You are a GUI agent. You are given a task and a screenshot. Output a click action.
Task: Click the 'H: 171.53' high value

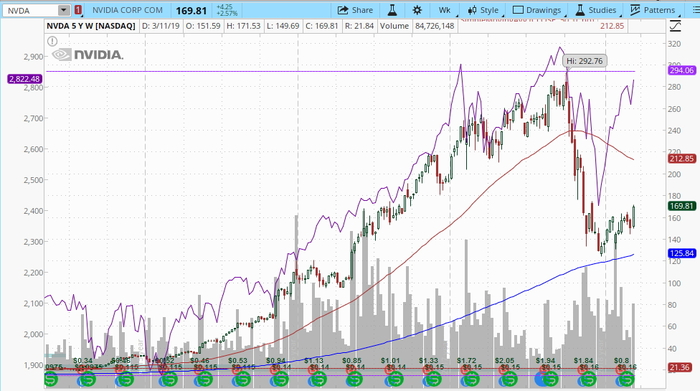243,26
